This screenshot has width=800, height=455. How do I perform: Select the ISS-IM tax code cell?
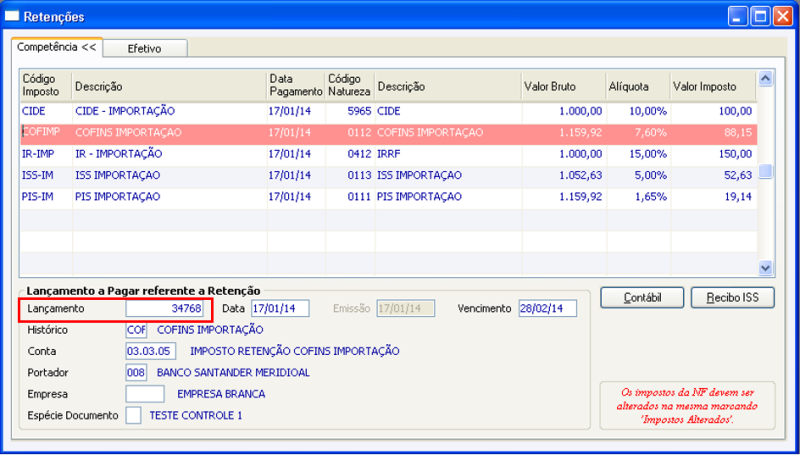(46, 175)
